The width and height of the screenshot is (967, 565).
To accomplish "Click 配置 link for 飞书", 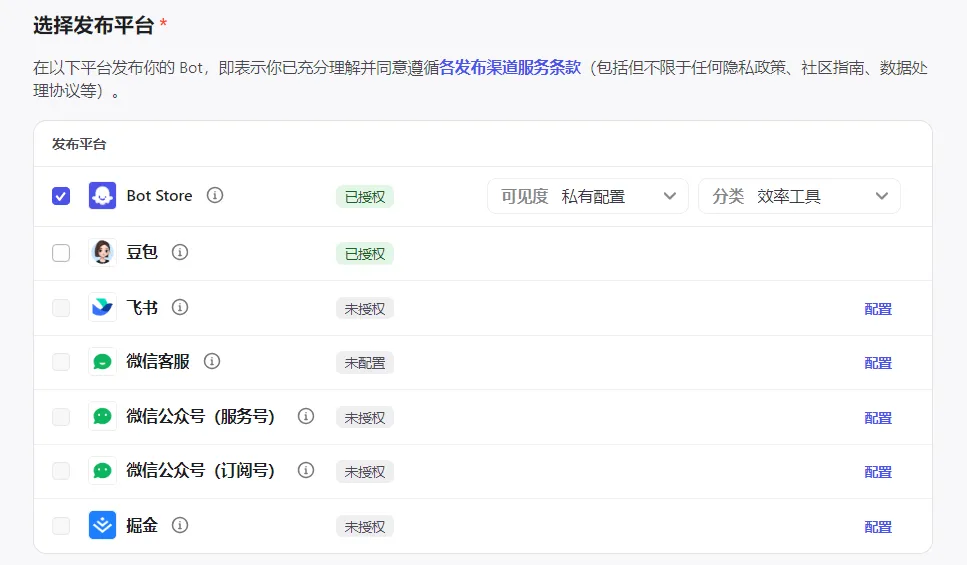I will click(878, 309).
